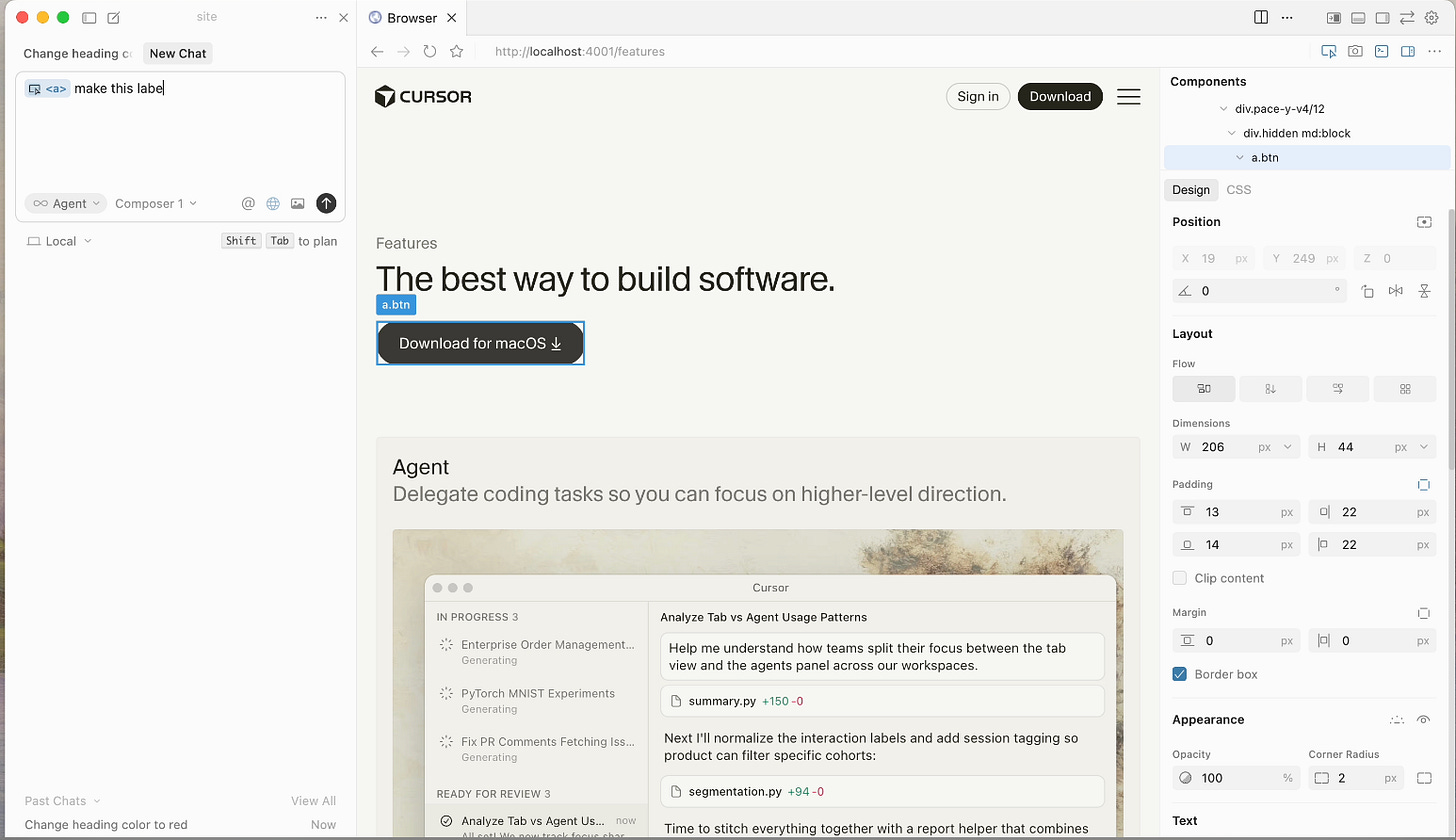1456x840 pixels.
Task: Close the Browser tab
Action: (453, 18)
